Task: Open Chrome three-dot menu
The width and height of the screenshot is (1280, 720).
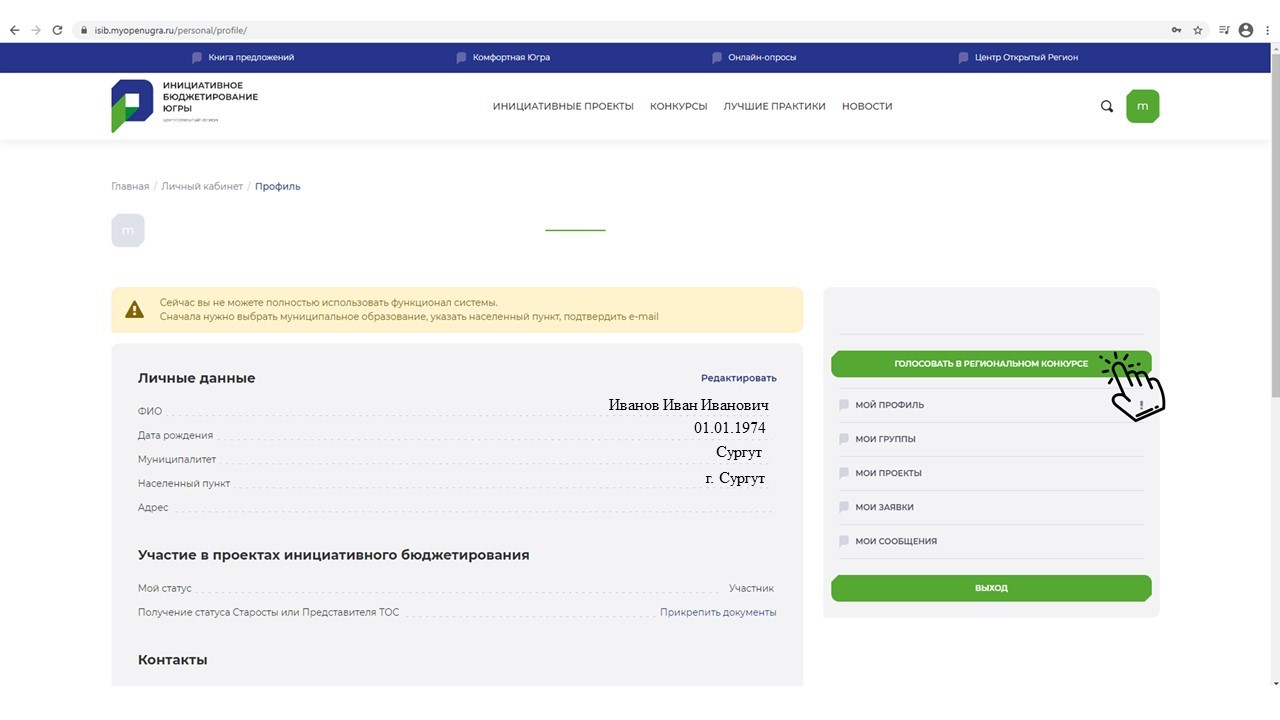Action: 1266,30
